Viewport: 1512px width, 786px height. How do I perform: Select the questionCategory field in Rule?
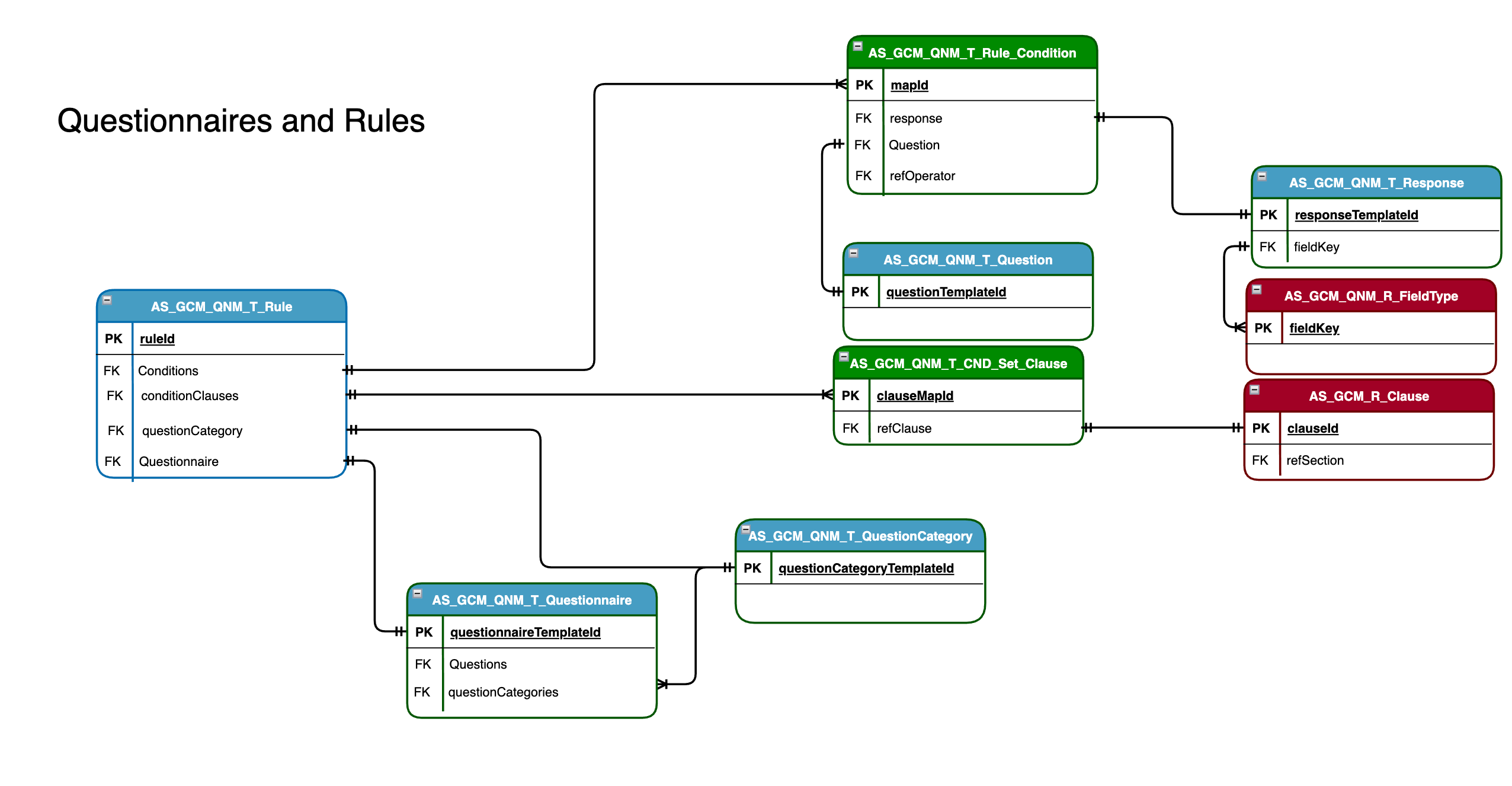192,431
